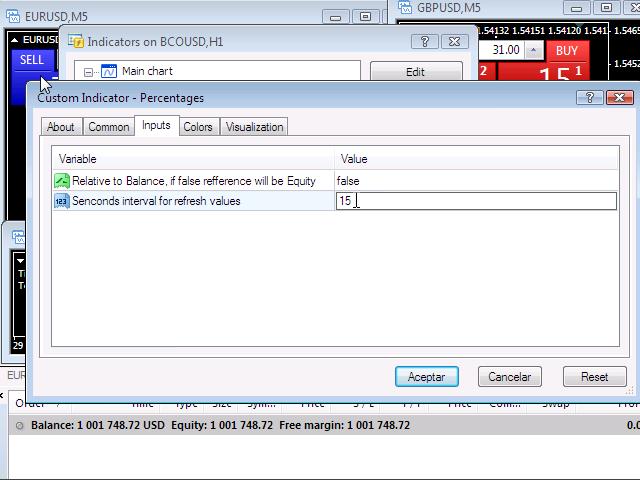Viewport: 640px width, 480px height.
Task: Click help button in Indicators window
Action: point(425,41)
